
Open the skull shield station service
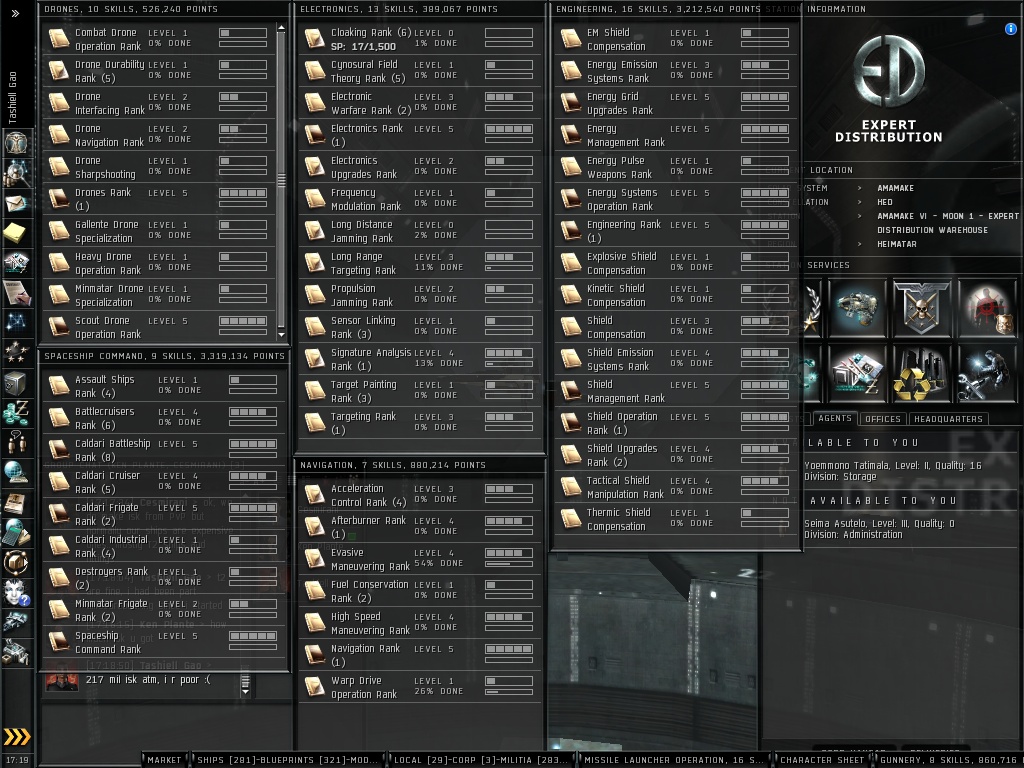(x=922, y=307)
